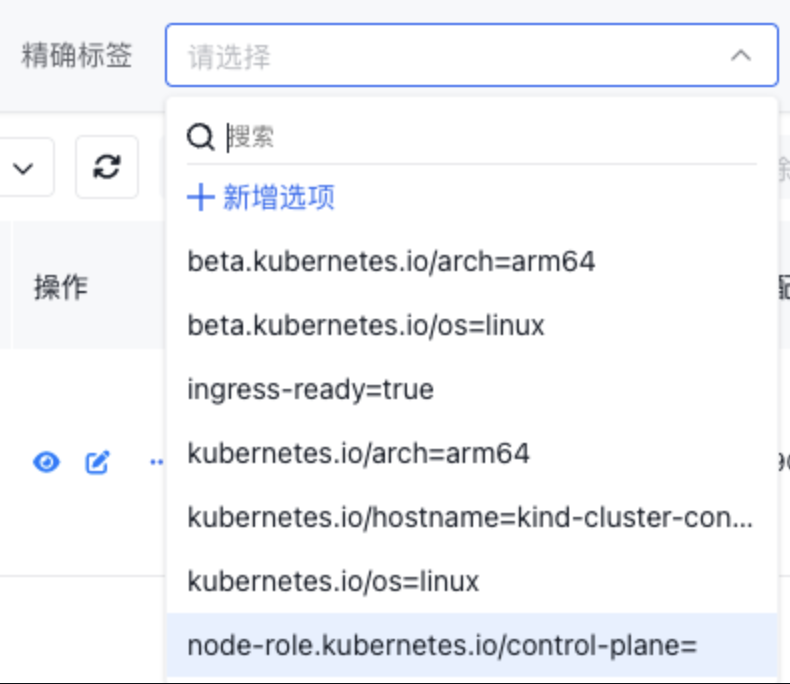
Task: Click the more actions dots icon
Action: tap(156, 462)
